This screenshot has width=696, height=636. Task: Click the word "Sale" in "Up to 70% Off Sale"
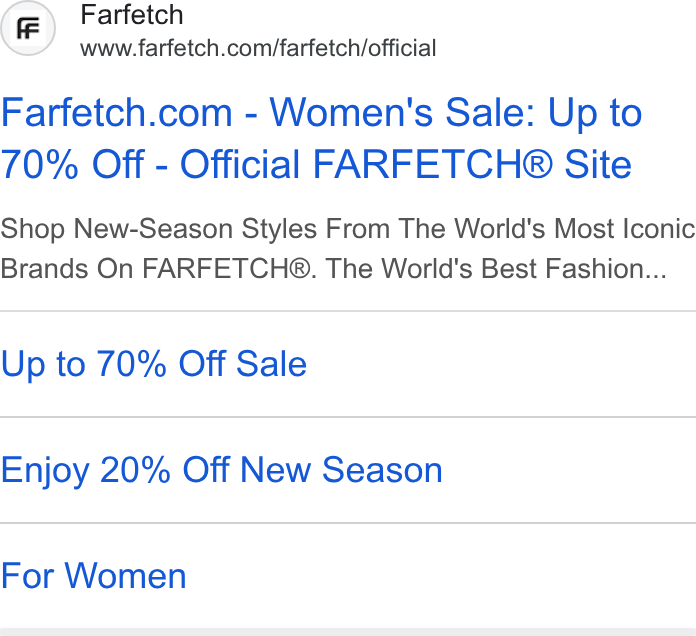271,364
